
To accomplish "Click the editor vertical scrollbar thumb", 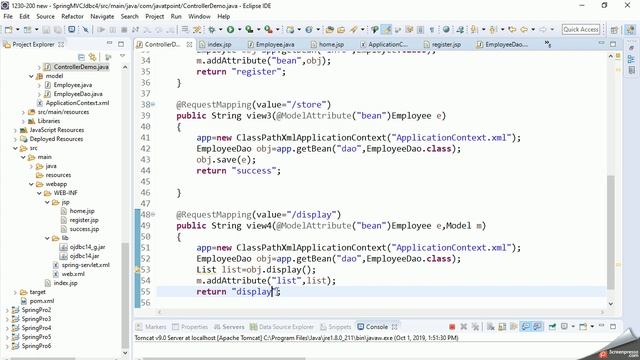I will tap(611, 233).
